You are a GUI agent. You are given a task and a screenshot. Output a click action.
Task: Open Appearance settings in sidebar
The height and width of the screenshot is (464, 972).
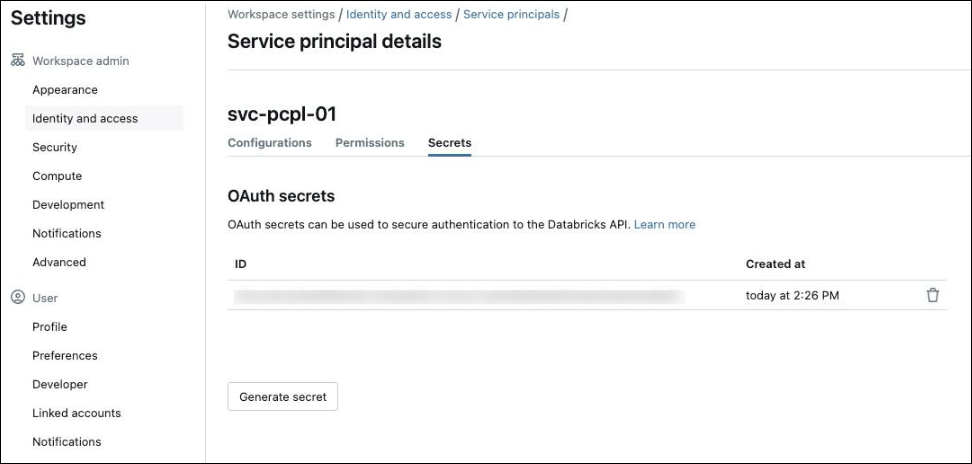point(65,90)
